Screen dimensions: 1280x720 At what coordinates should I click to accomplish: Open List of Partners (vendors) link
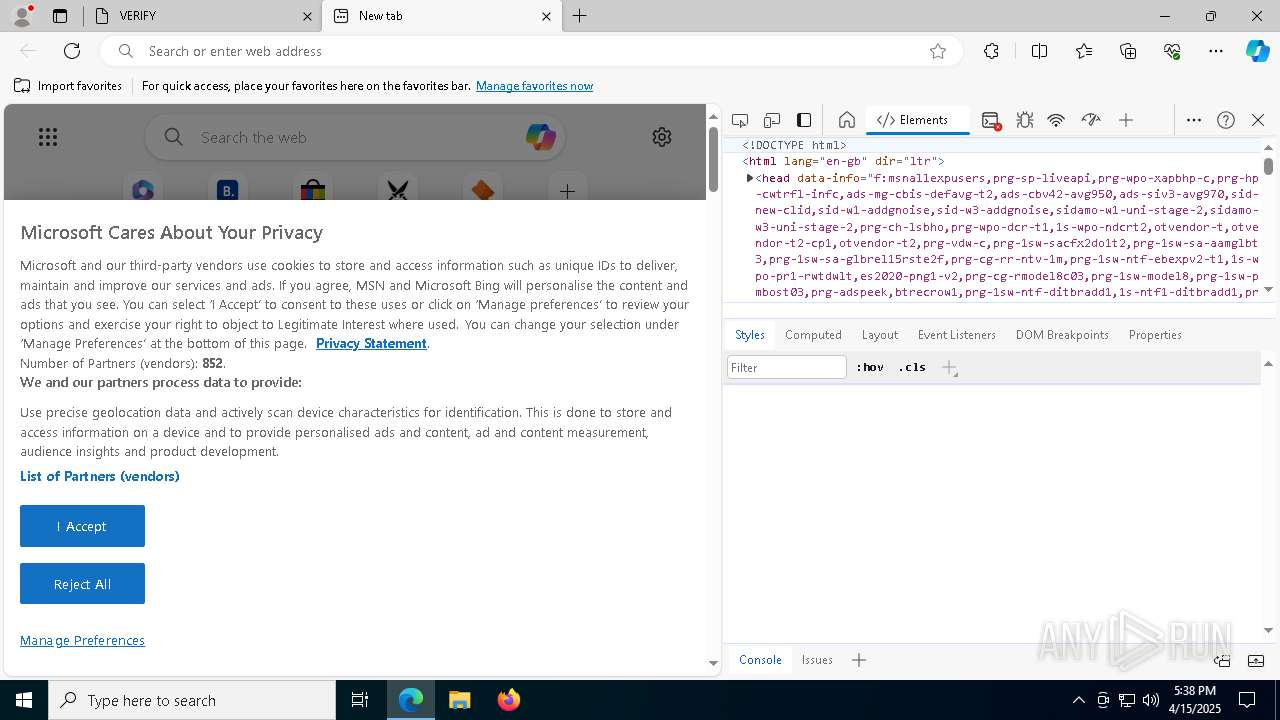point(100,476)
